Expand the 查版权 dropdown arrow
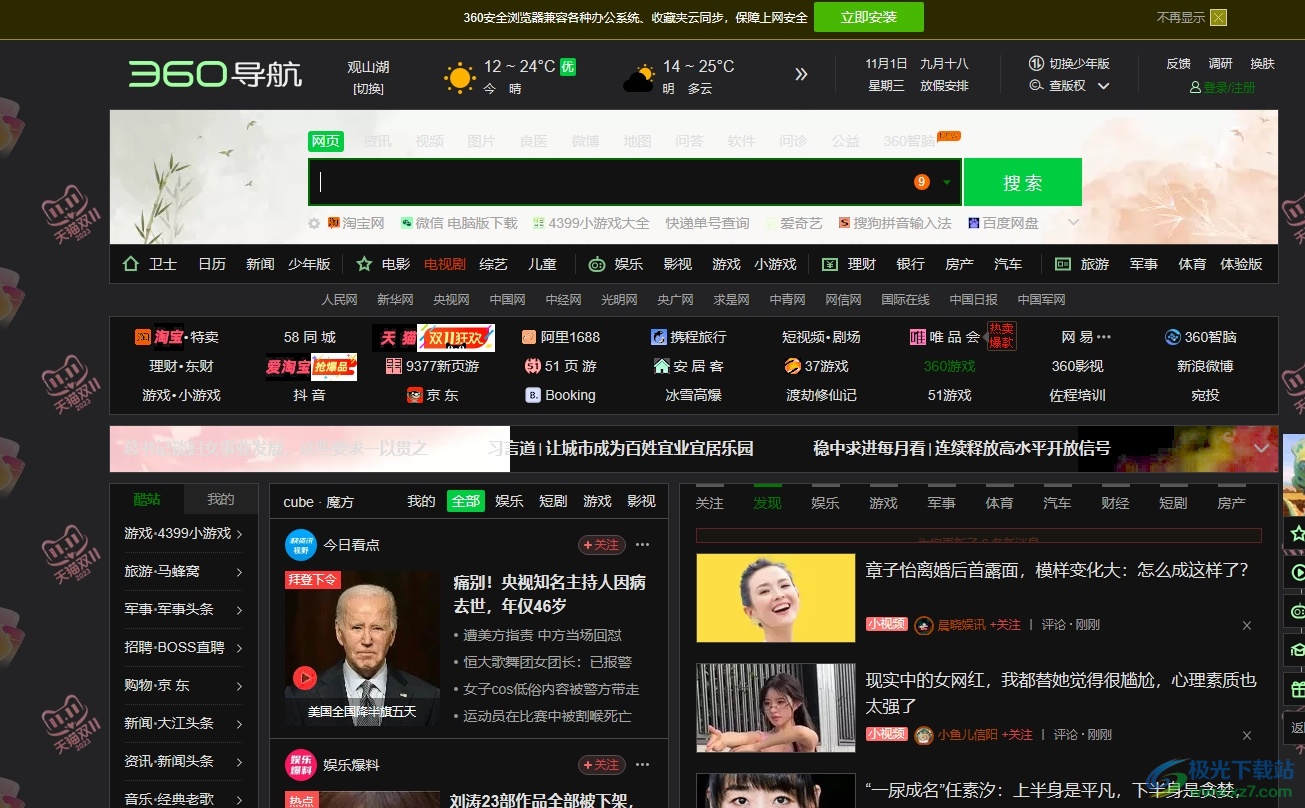Viewport: 1305px width, 808px height. tap(1104, 86)
